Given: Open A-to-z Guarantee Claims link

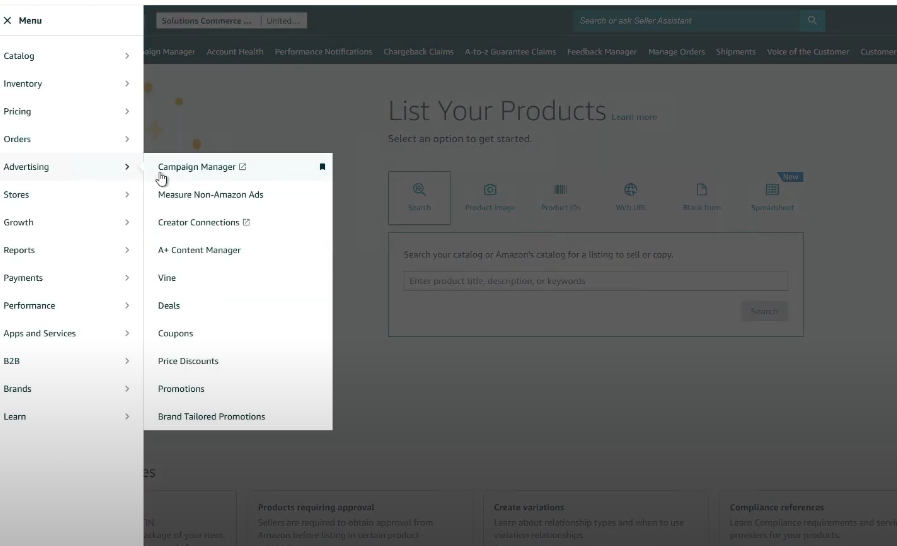Looking at the screenshot, I should coord(510,52).
